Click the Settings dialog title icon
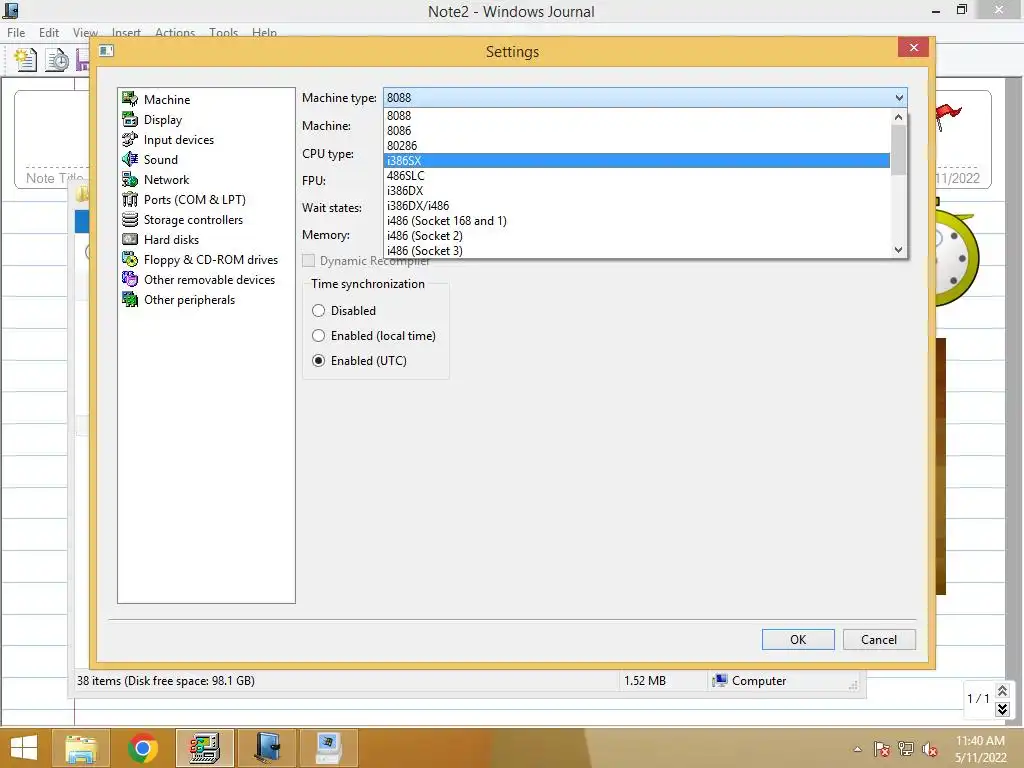Screen dimensions: 1024x768 (x=106, y=51)
